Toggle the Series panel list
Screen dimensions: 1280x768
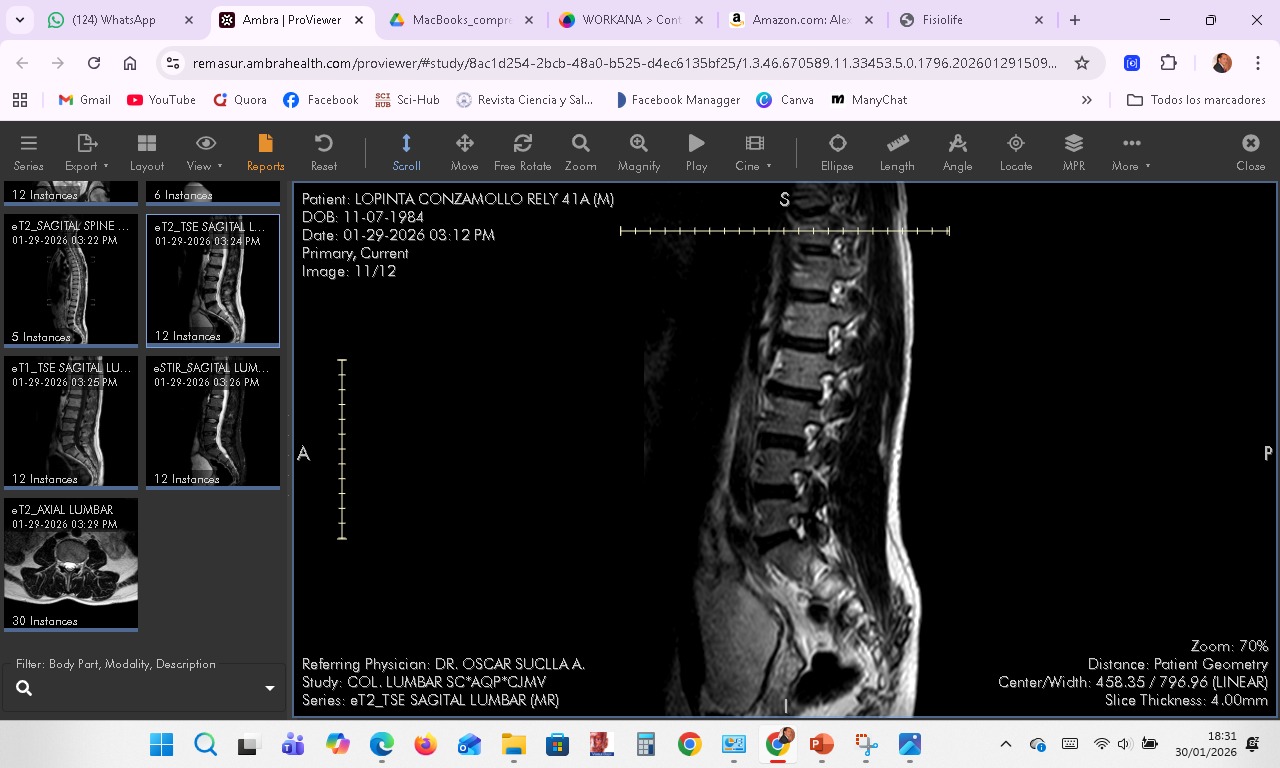[28, 152]
